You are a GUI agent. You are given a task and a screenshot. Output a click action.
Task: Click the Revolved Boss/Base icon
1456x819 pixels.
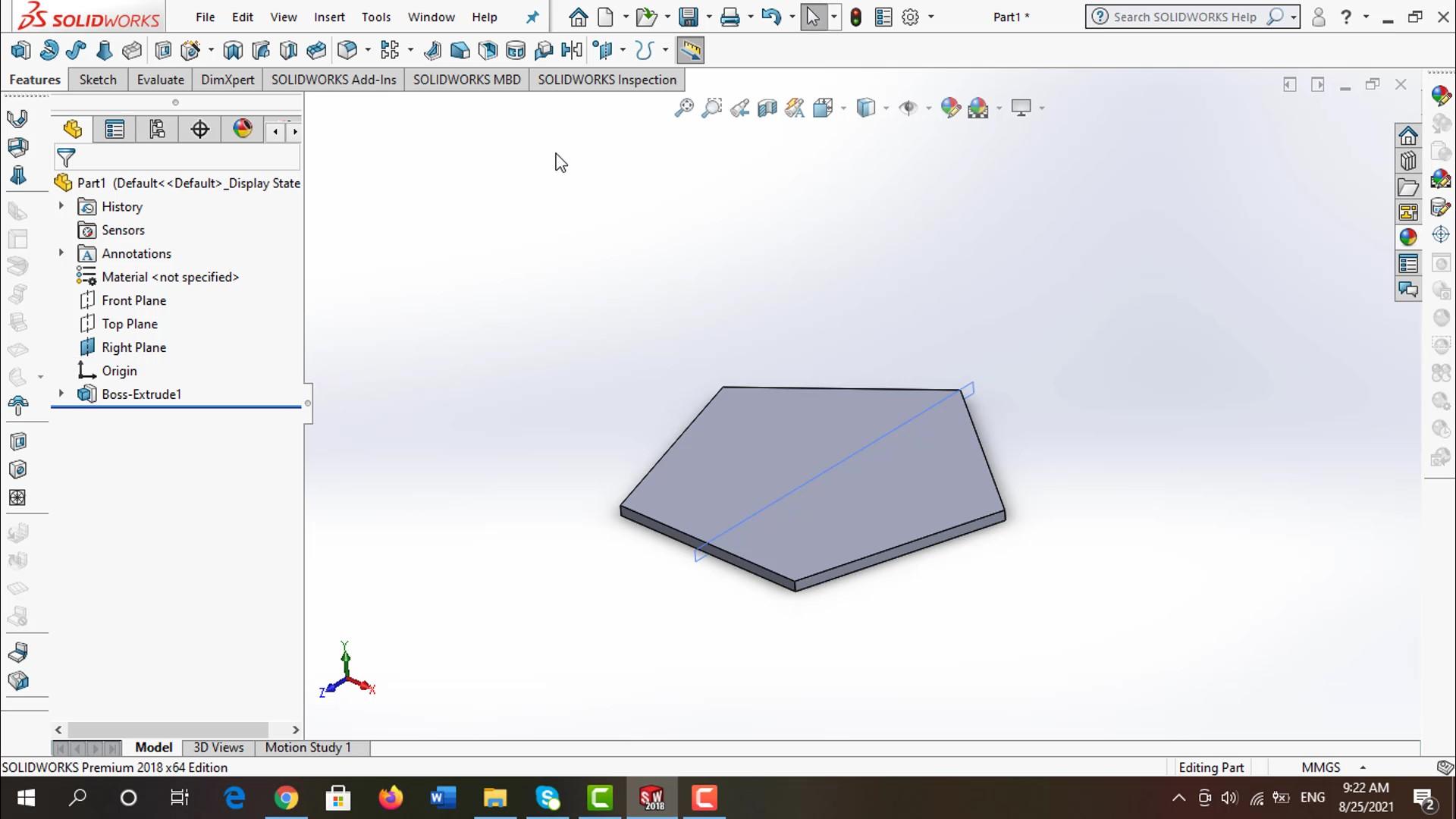coord(49,51)
